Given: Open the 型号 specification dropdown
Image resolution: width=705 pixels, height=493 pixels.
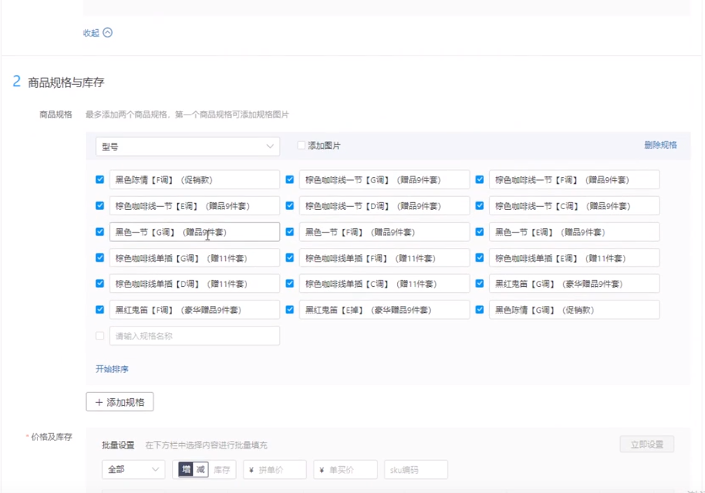Looking at the screenshot, I should pos(187,147).
